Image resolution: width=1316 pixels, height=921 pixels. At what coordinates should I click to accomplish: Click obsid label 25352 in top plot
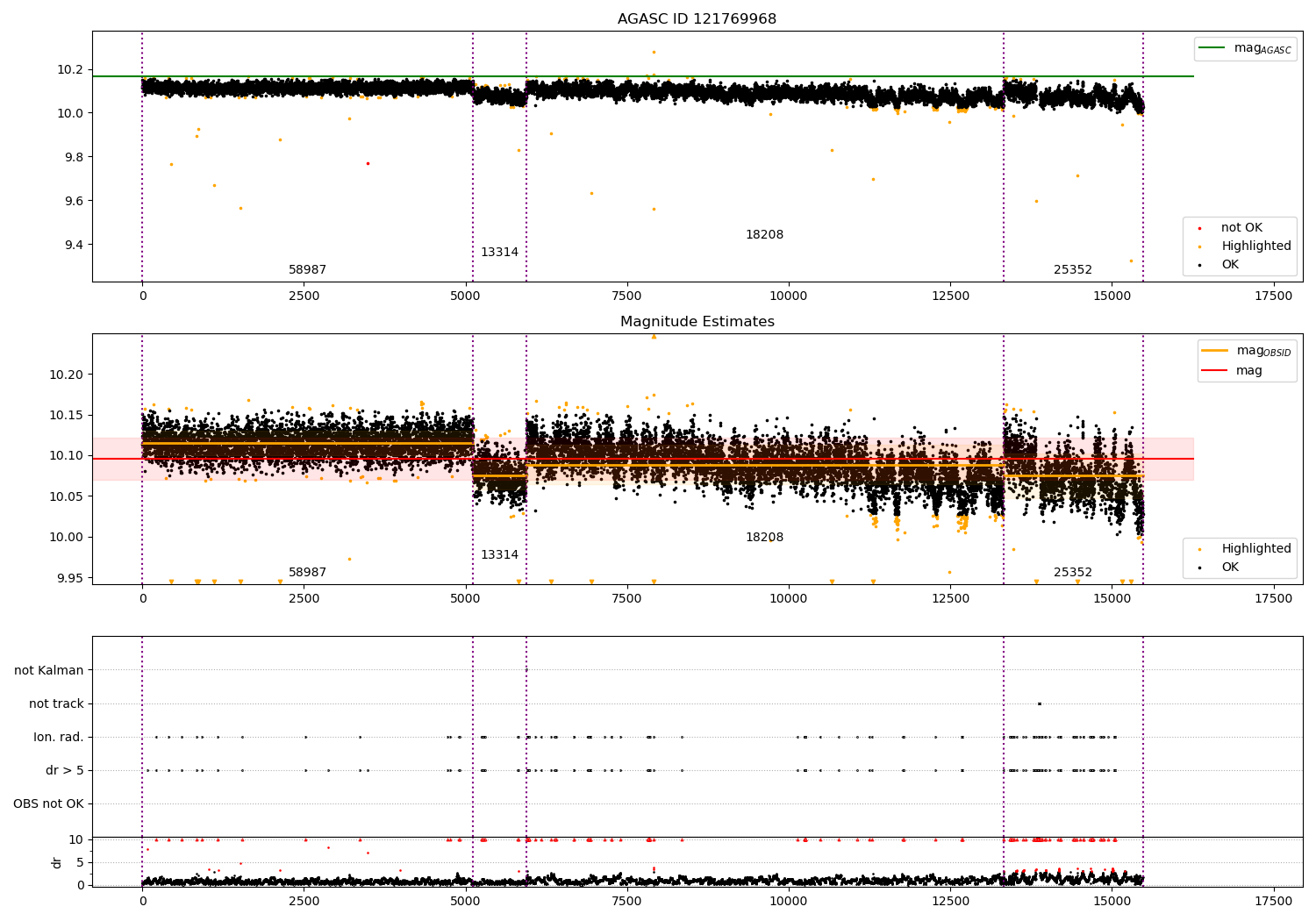[1073, 270]
